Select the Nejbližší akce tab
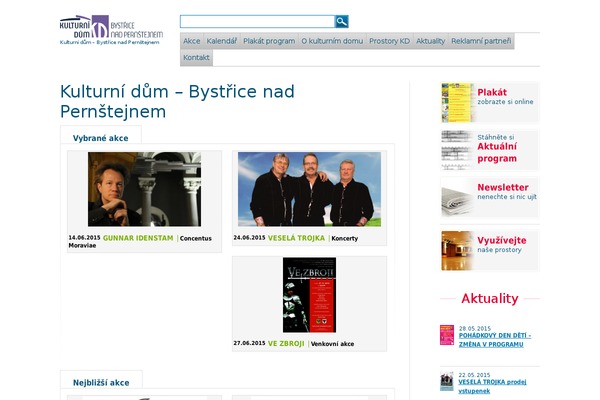600x400 pixels. (x=101, y=383)
